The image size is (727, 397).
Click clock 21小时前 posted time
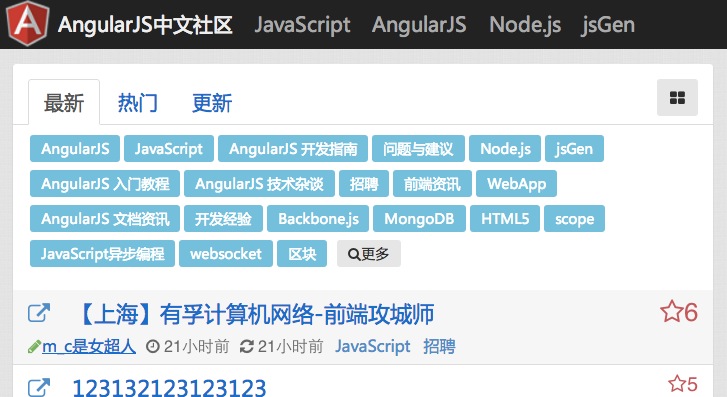[x=188, y=346]
